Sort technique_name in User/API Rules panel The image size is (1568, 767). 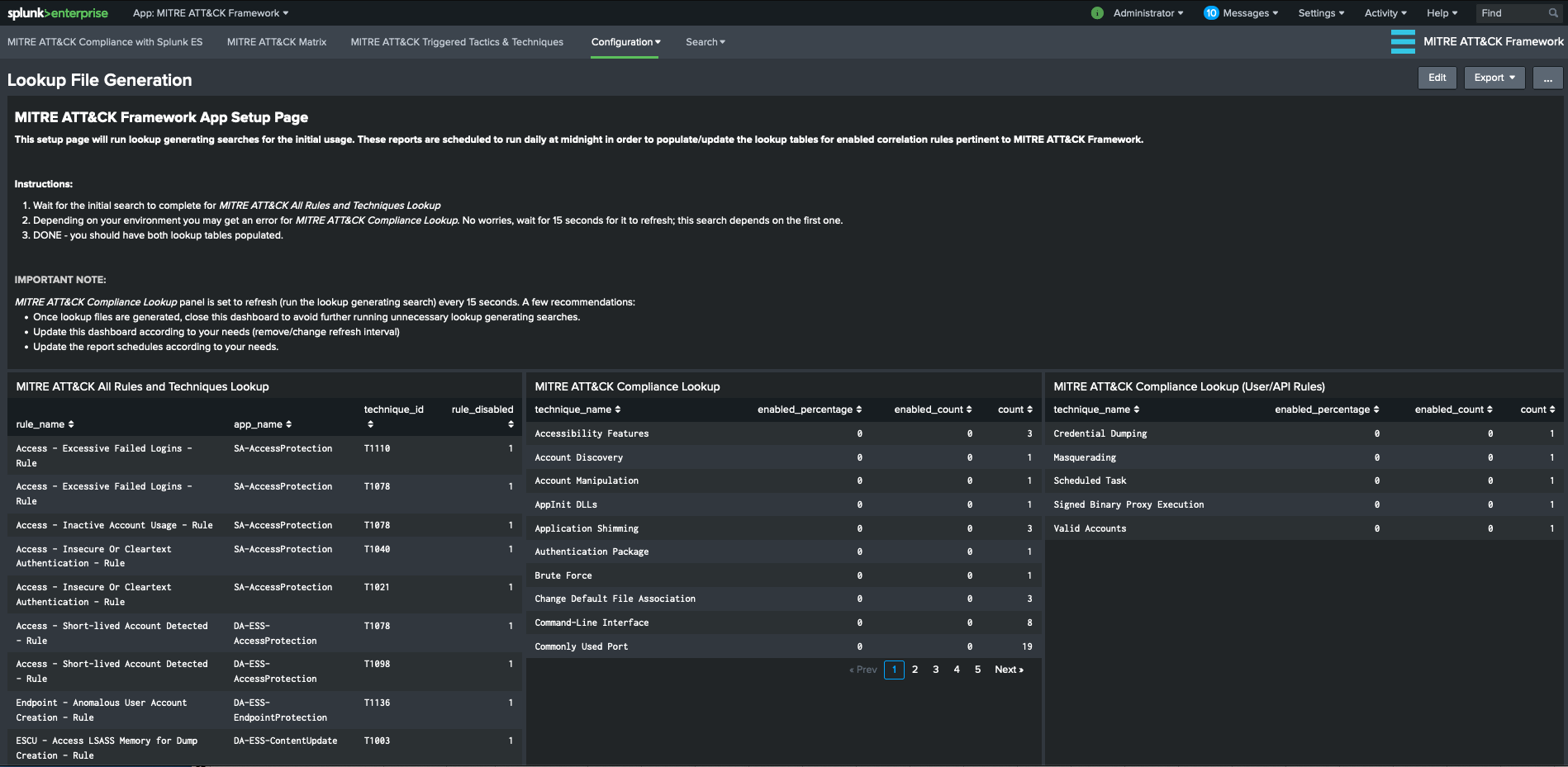pos(1096,410)
